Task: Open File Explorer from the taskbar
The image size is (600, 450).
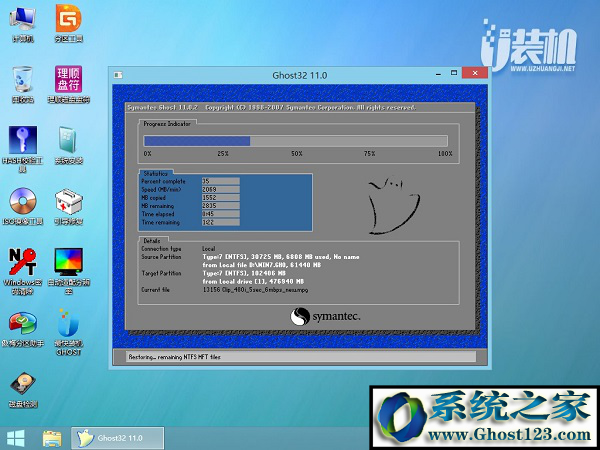Action: click(x=52, y=438)
